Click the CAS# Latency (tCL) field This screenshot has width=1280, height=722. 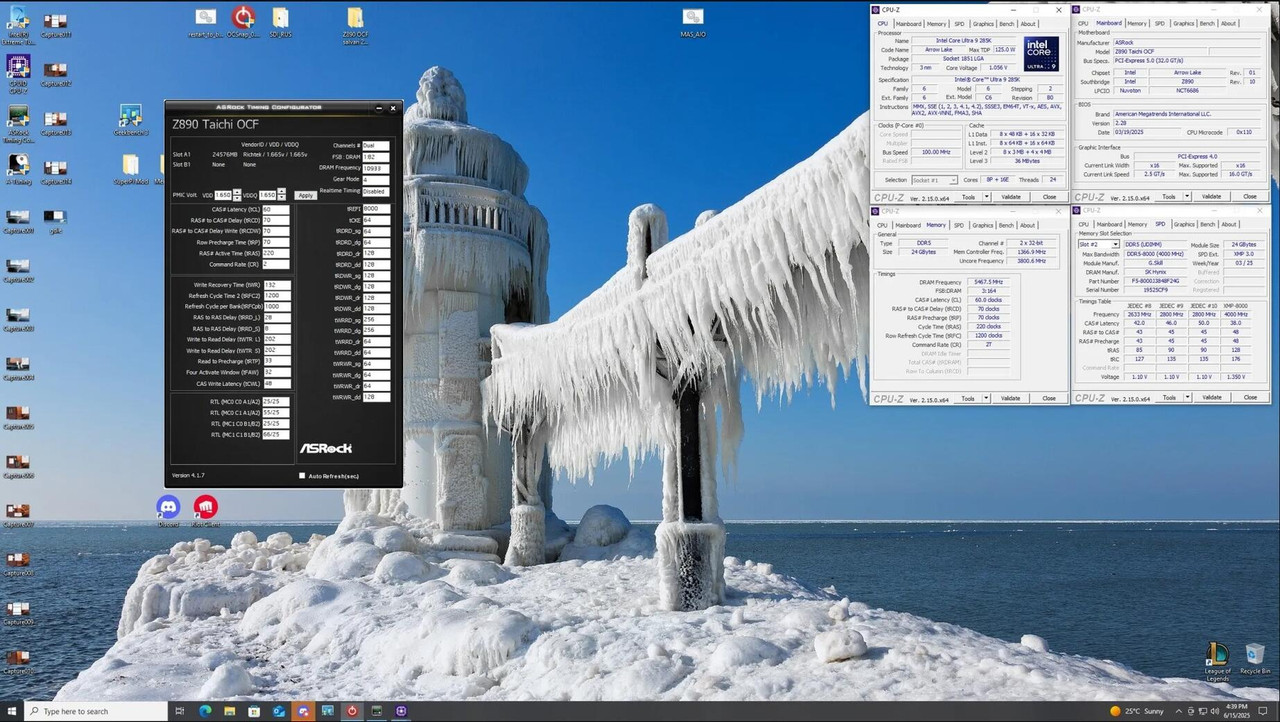click(x=275, y=210)
